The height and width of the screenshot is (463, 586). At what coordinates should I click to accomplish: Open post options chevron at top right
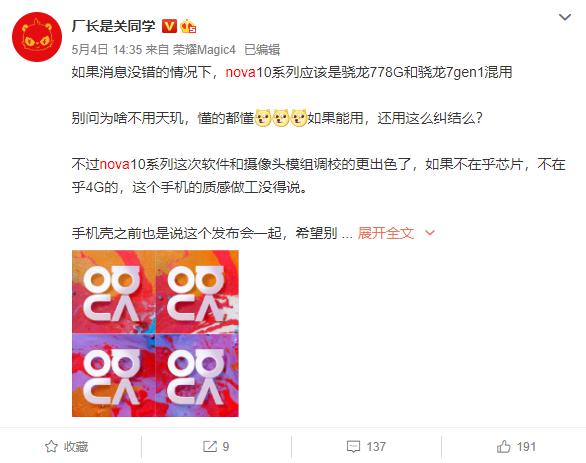(x=564, y=17)
